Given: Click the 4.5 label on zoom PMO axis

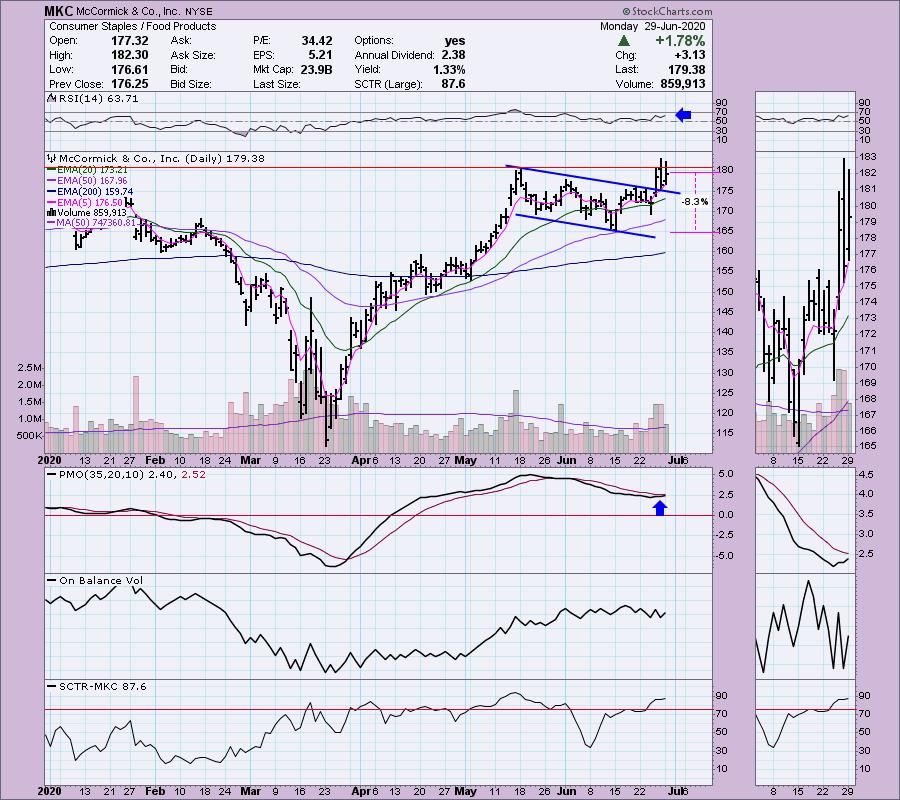Looking at the screenshot, I should (867, 475).
